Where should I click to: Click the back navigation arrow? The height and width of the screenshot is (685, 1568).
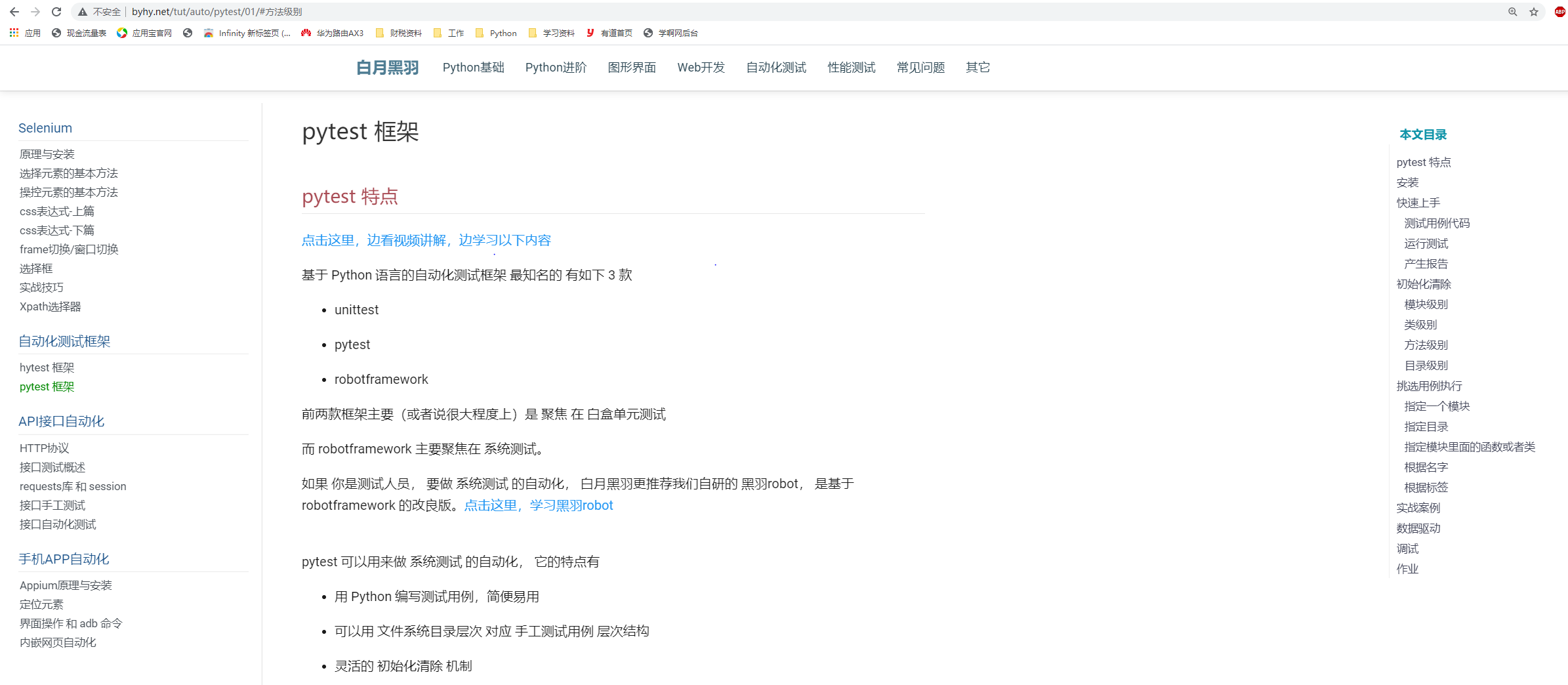(x=14, y=11)
